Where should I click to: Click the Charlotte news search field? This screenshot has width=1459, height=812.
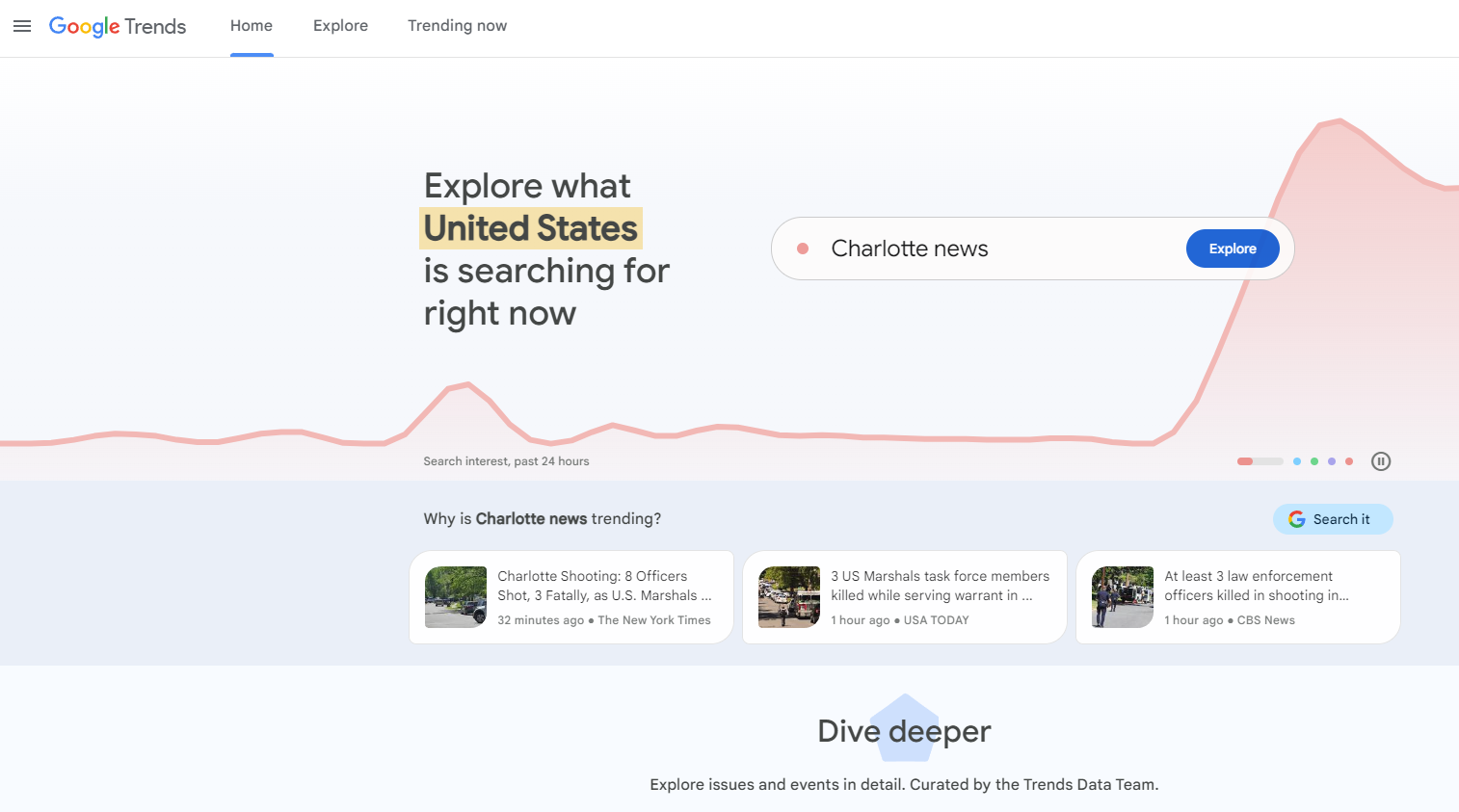click(x=1032, y=249)
